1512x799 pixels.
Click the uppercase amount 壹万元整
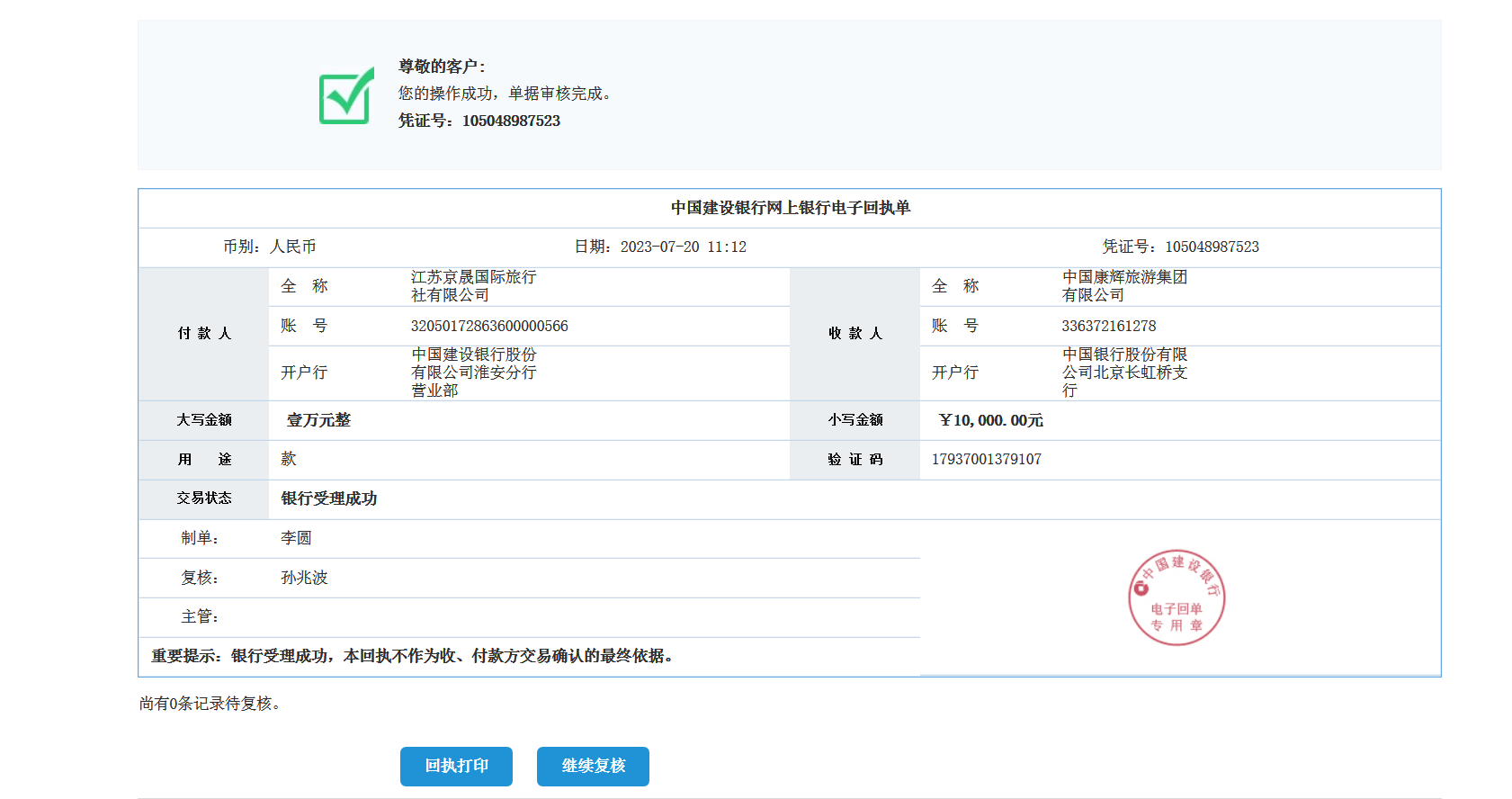tap(318, 420)
